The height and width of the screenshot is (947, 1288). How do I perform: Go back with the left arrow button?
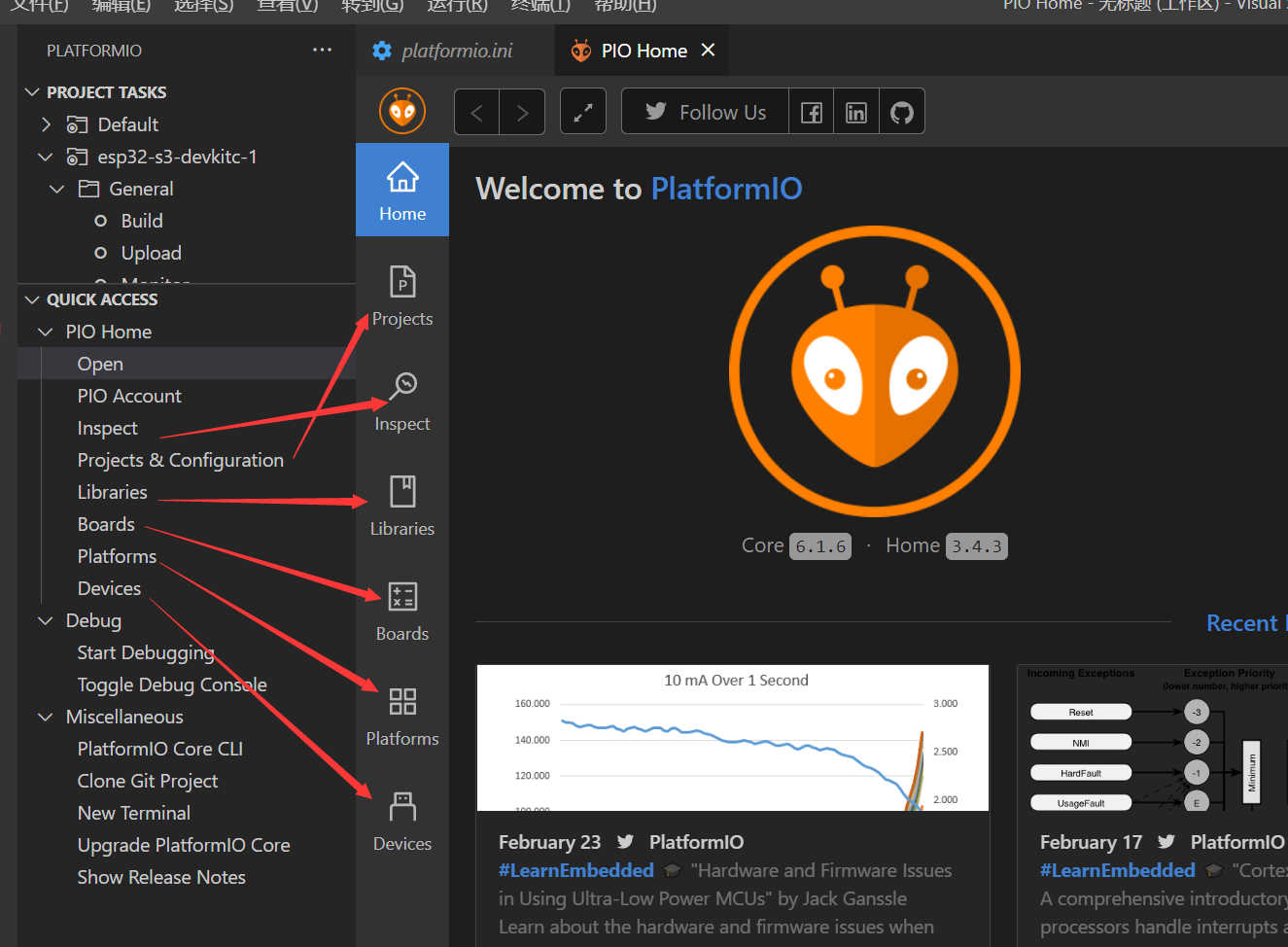pyautogui.click(x=476, y=113)
